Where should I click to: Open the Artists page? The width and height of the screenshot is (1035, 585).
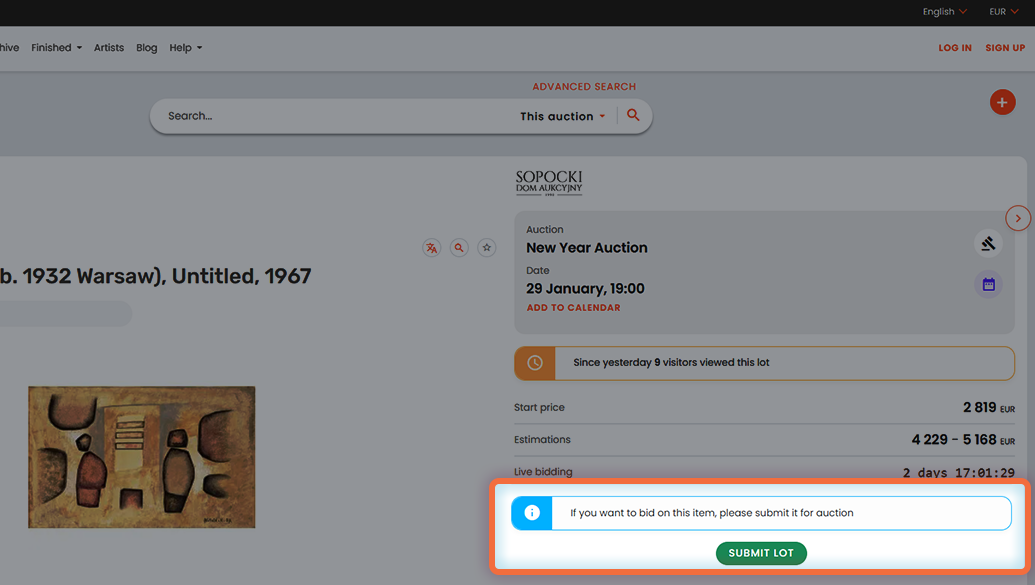tap(109, 48)
